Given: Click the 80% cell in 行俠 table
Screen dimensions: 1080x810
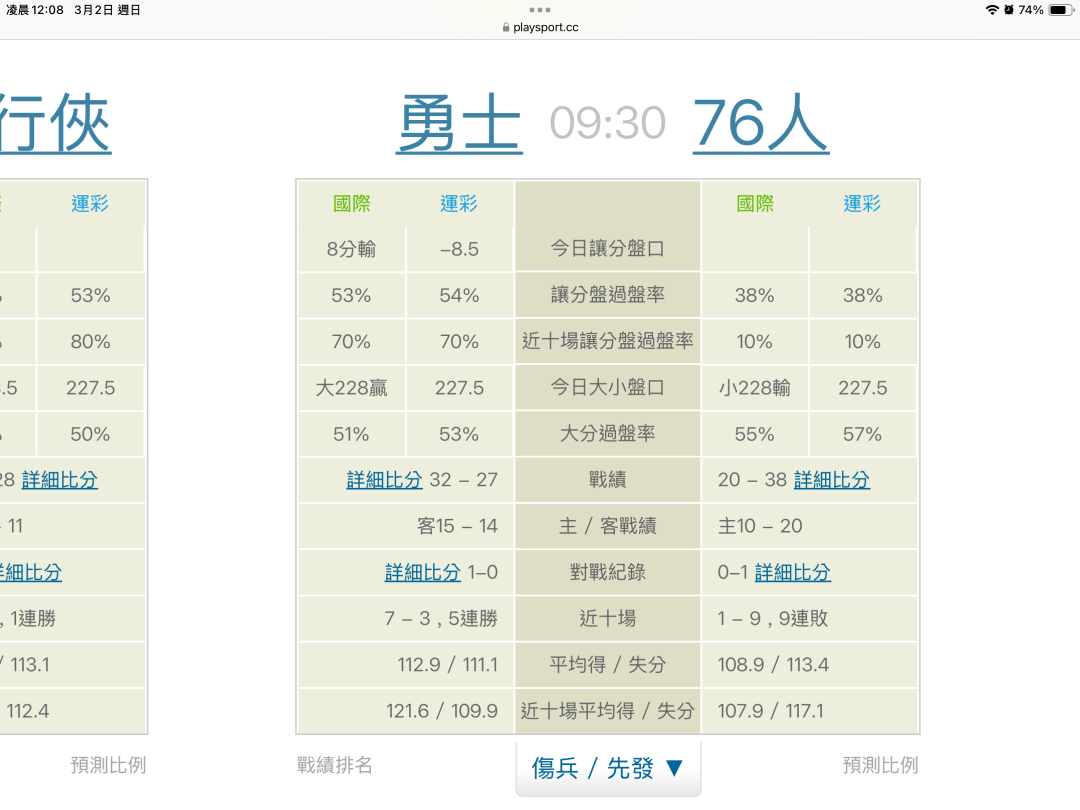Looking at the screenshot, I should [x=90, y=342].
